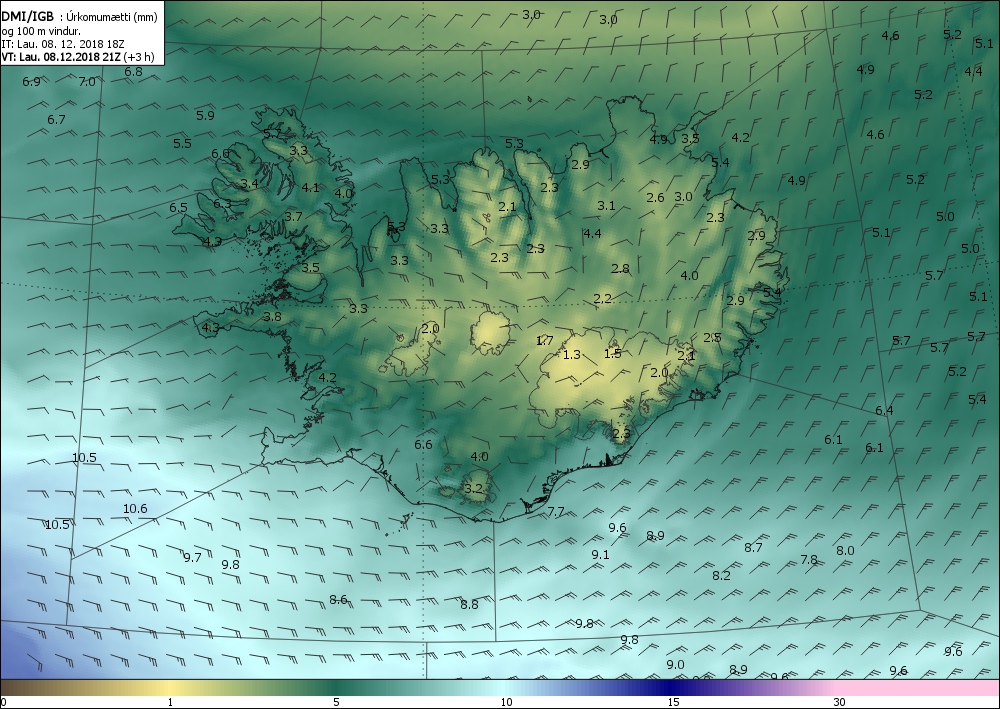Select the 6.4 value label
This screenshot has height=709, width=1000.
pos(884,410)
